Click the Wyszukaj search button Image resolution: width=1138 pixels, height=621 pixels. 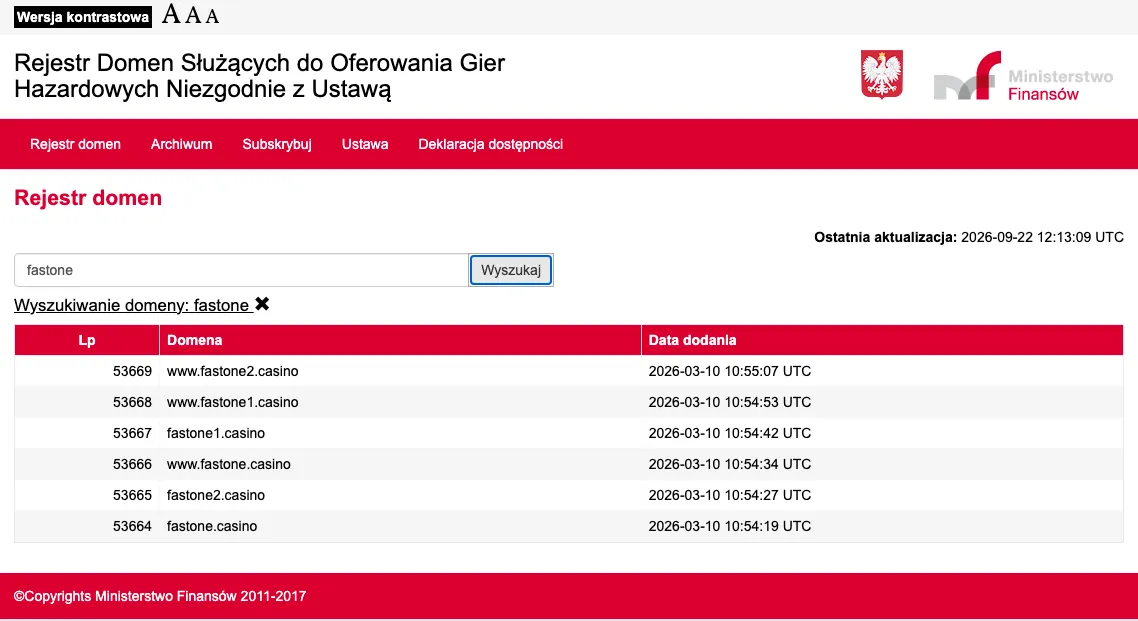click(511, 270)
